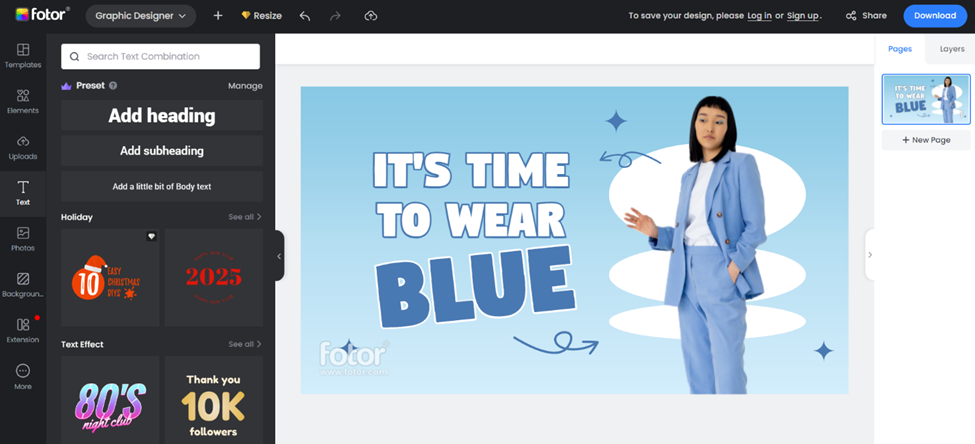Select the BLUE text on canvas
Image resolution: width=975 pixels, height=444 pixels.
click(476, 287)
